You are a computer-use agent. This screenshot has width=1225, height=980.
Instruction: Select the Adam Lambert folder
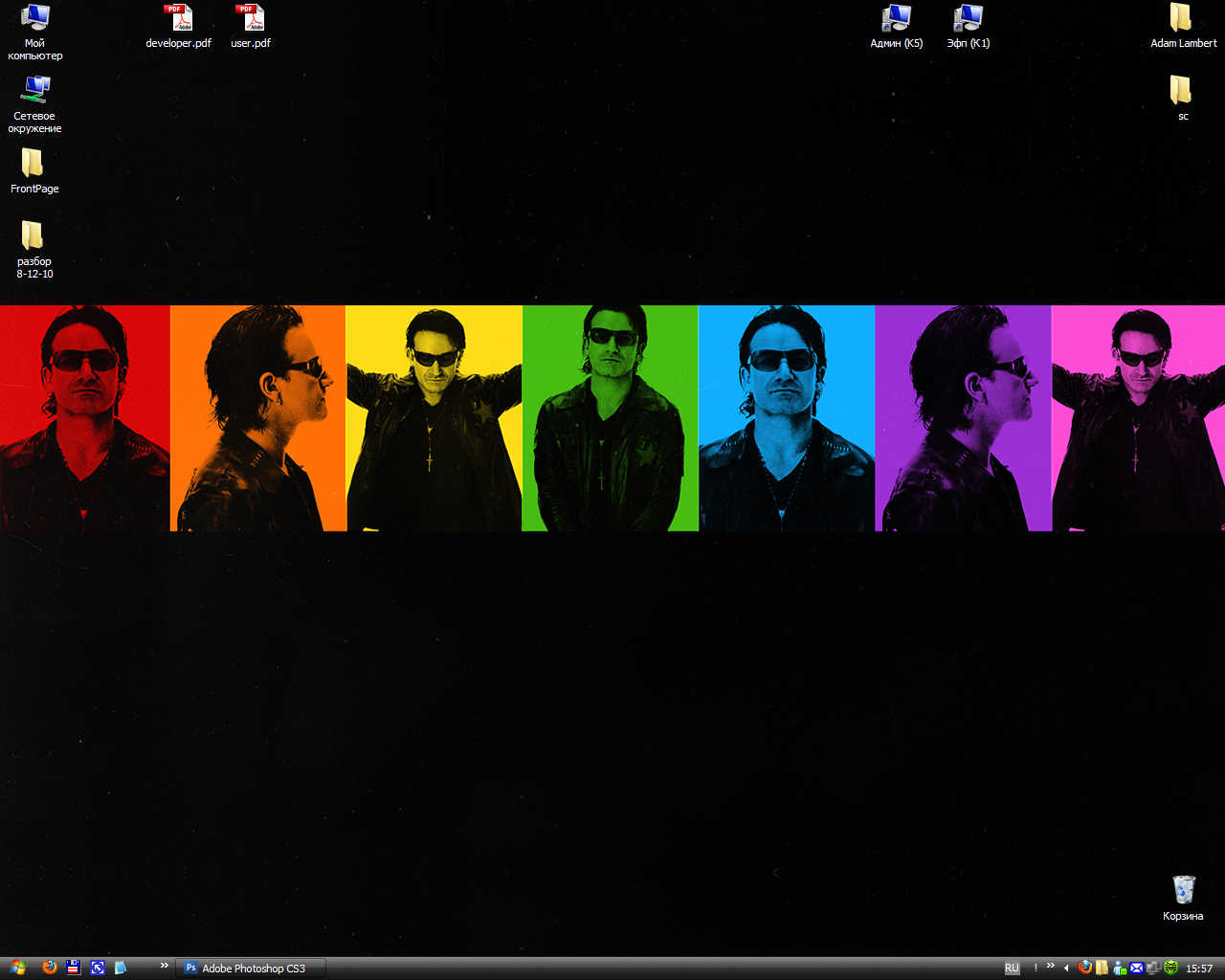point(1184,26)
